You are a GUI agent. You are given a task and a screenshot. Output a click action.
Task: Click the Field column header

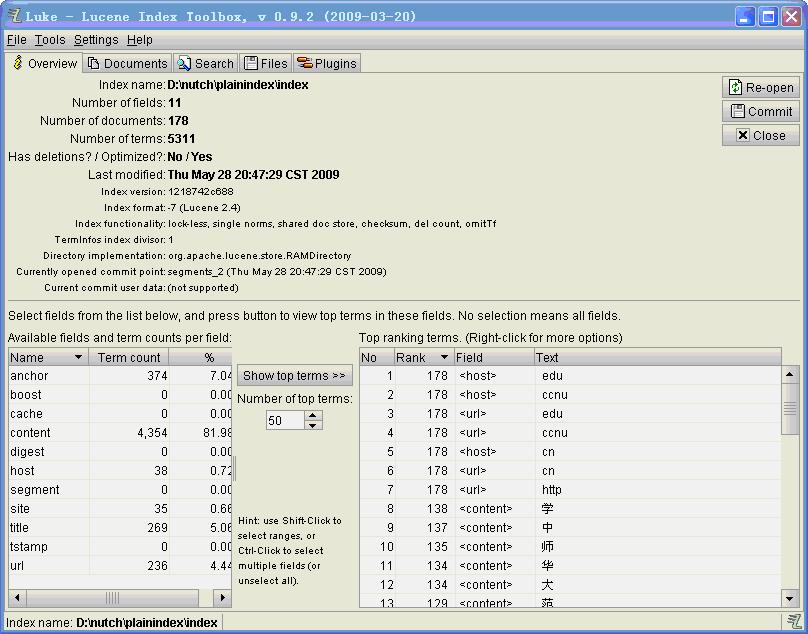[494, 357]
